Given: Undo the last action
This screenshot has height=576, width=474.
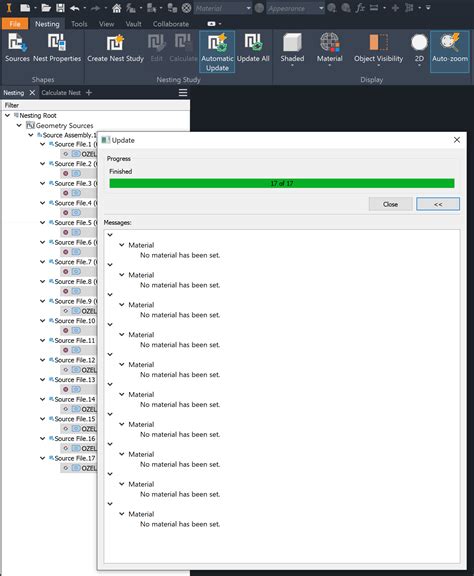Looking at the screenshot, I should (75, 8).
